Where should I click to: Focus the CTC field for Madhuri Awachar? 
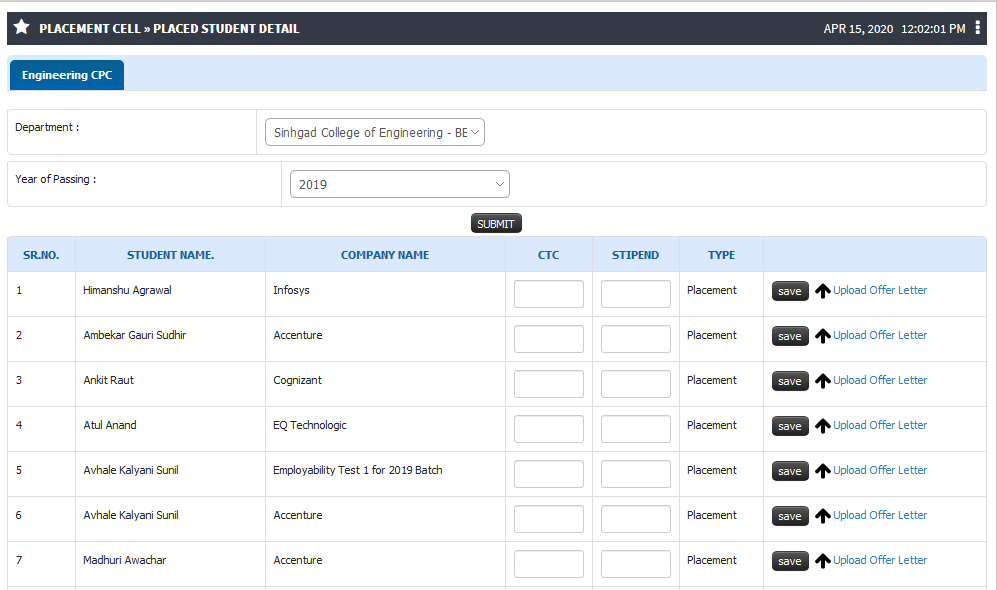(549, 564)
